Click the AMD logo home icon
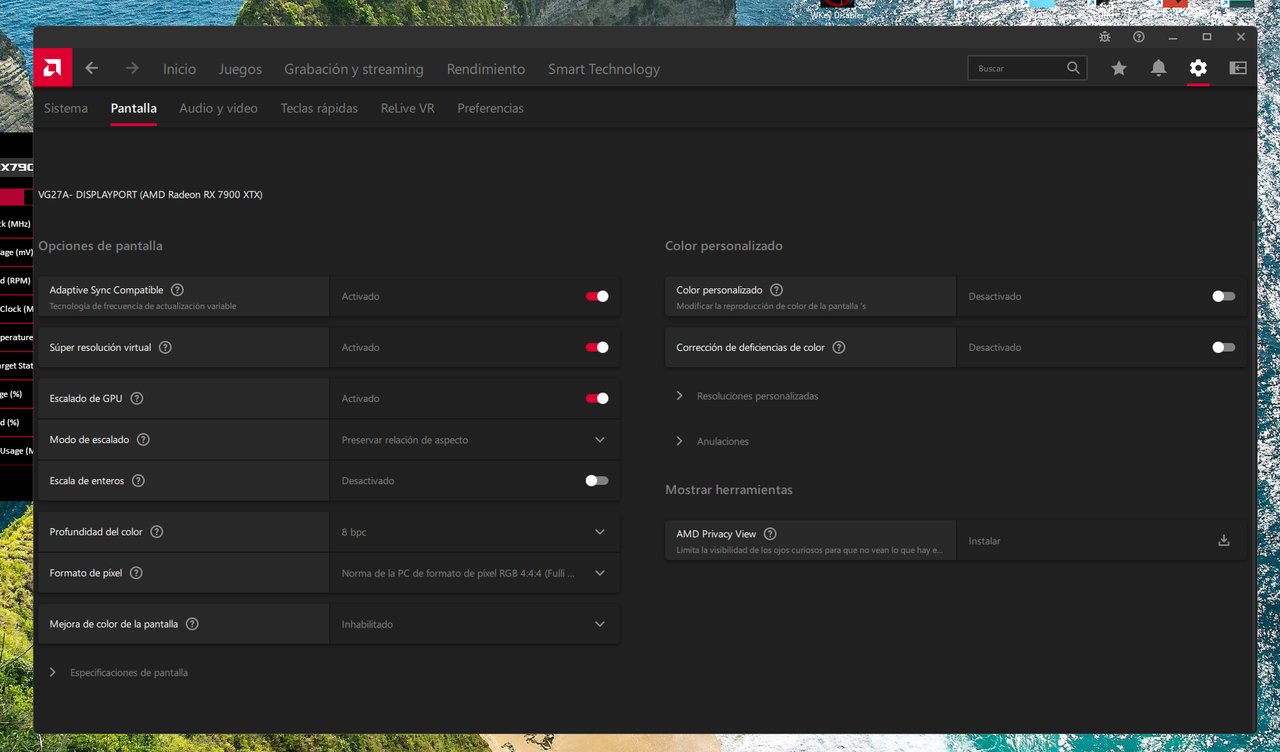 [52, 68]
